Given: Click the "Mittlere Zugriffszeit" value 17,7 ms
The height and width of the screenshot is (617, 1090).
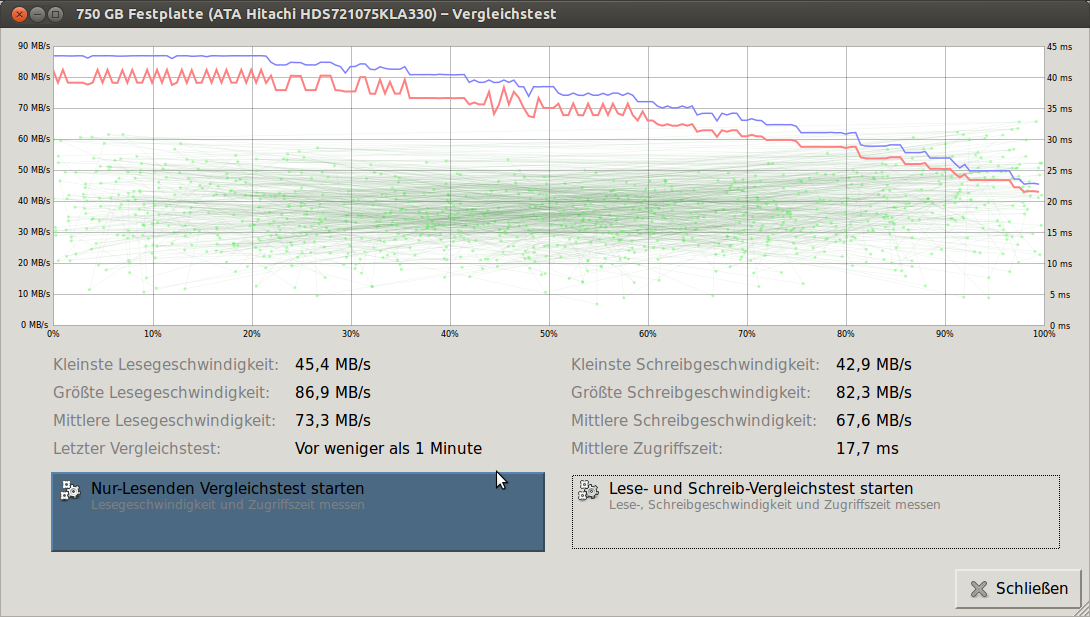Looking at the screenshot, I should 867,449.
